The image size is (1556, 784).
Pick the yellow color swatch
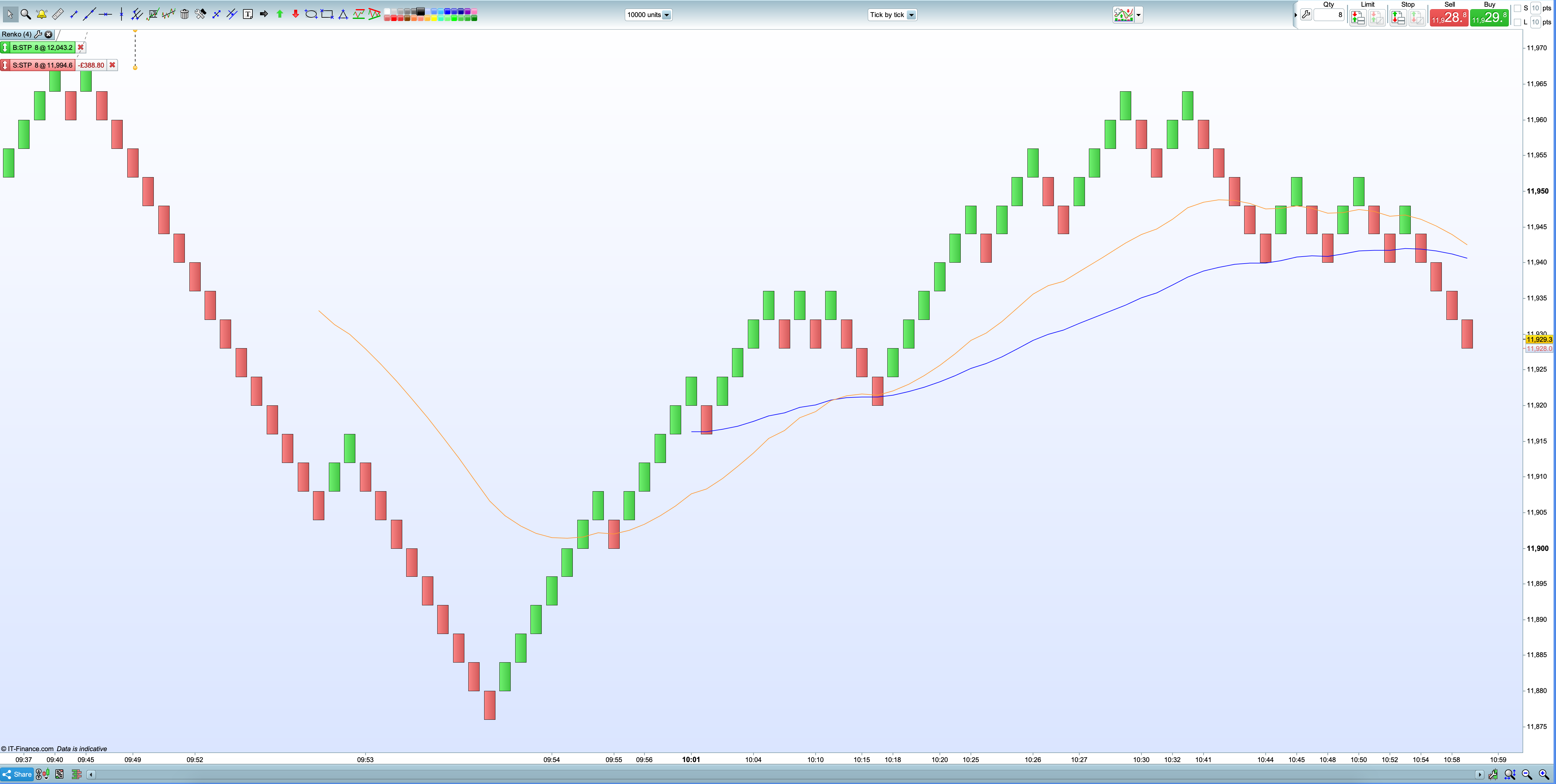tap(434, 18)
